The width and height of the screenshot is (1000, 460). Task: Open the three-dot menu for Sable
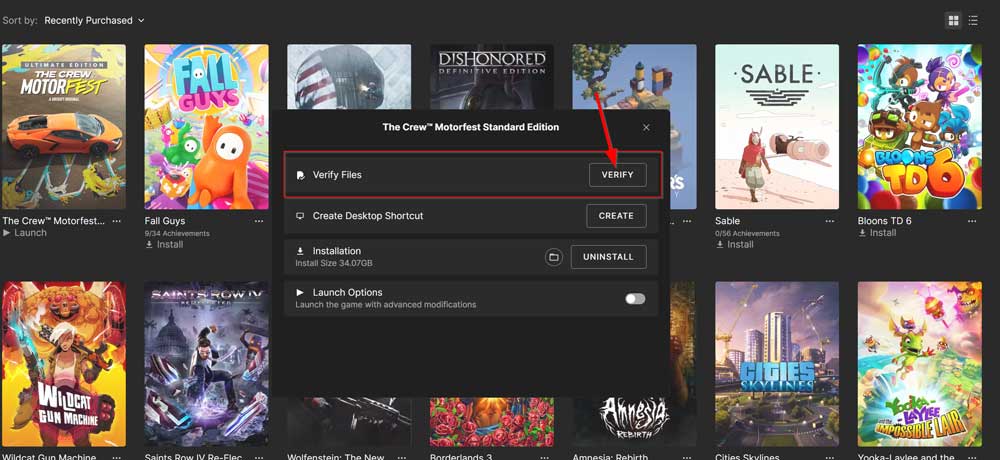(x=829, y=221)
